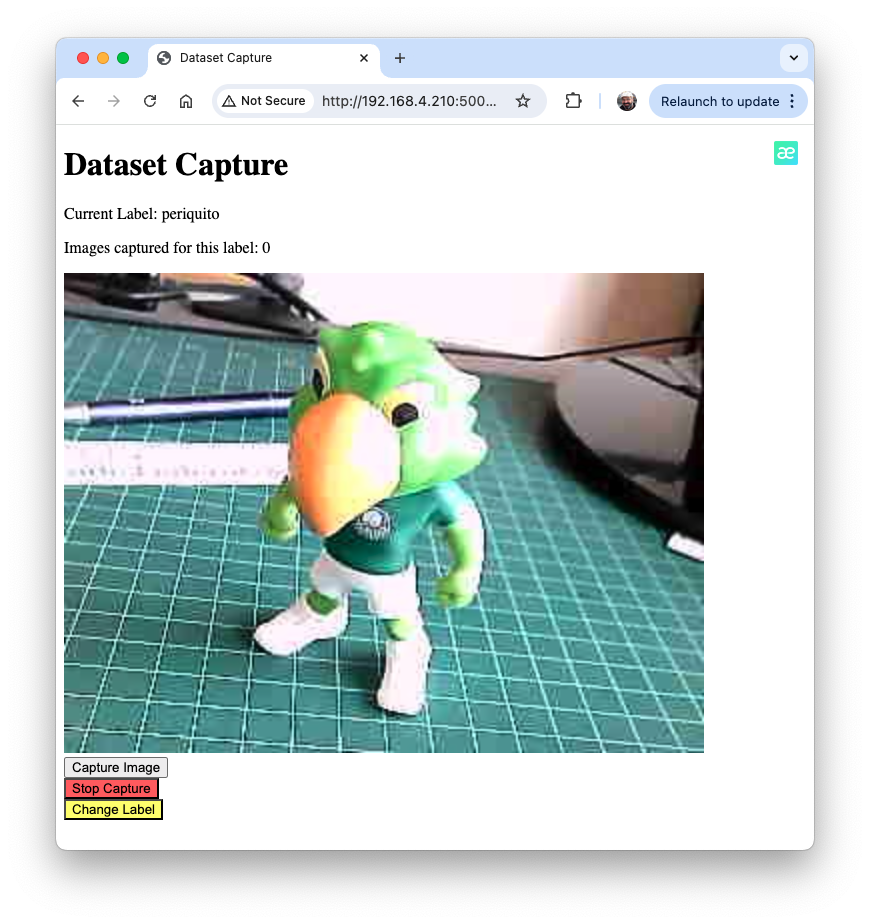The width and height of the screenshot is (870, 924).
Task: Click the browser forward arrow
Action: [114, 101]
